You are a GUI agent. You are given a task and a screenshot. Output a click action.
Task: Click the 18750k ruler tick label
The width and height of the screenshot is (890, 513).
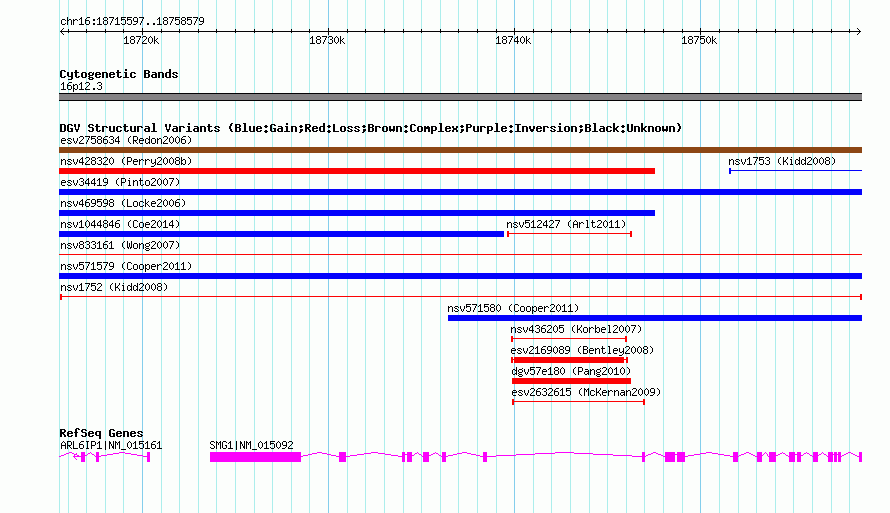[x=699, y=40]
